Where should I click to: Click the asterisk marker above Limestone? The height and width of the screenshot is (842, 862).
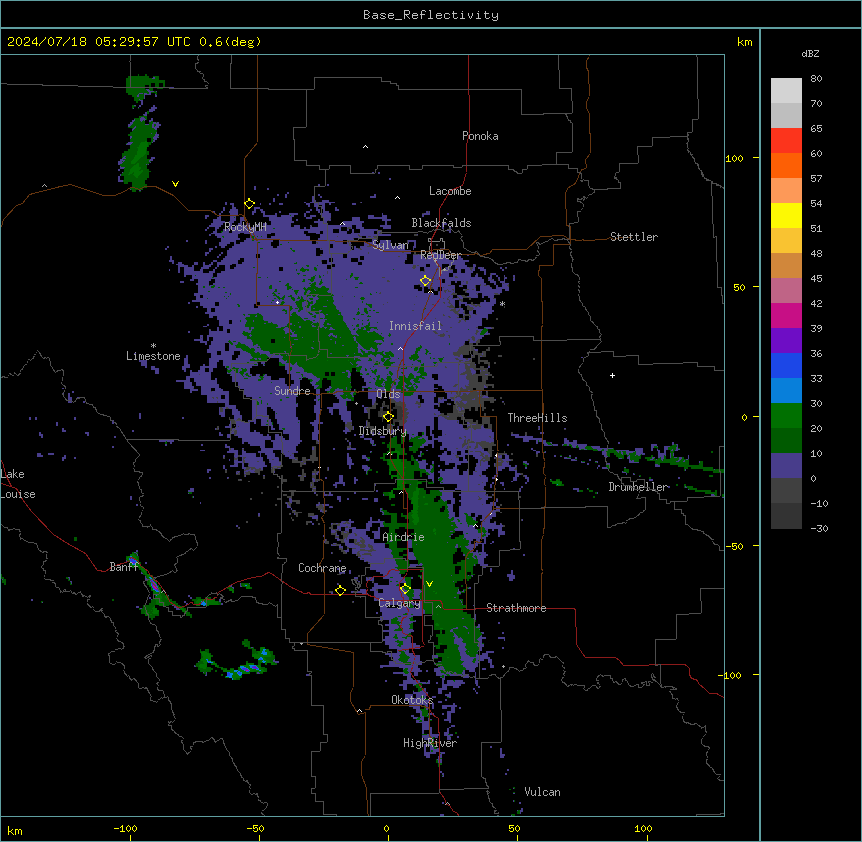coord(153,346)
